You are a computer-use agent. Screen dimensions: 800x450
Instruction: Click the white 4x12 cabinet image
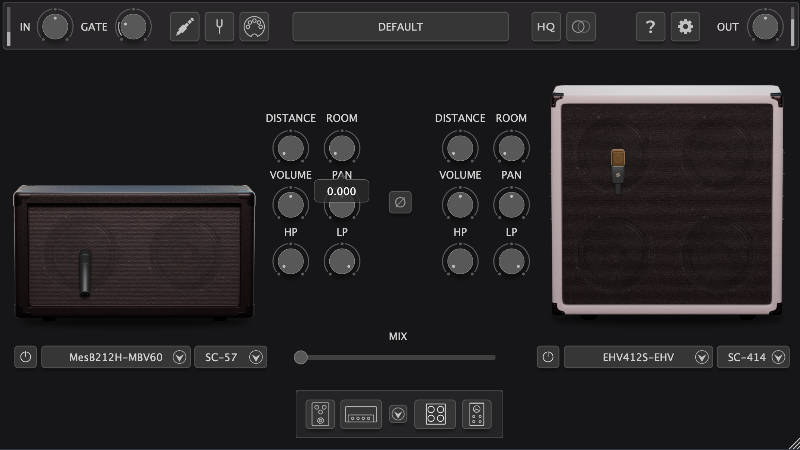pos(667,201)
